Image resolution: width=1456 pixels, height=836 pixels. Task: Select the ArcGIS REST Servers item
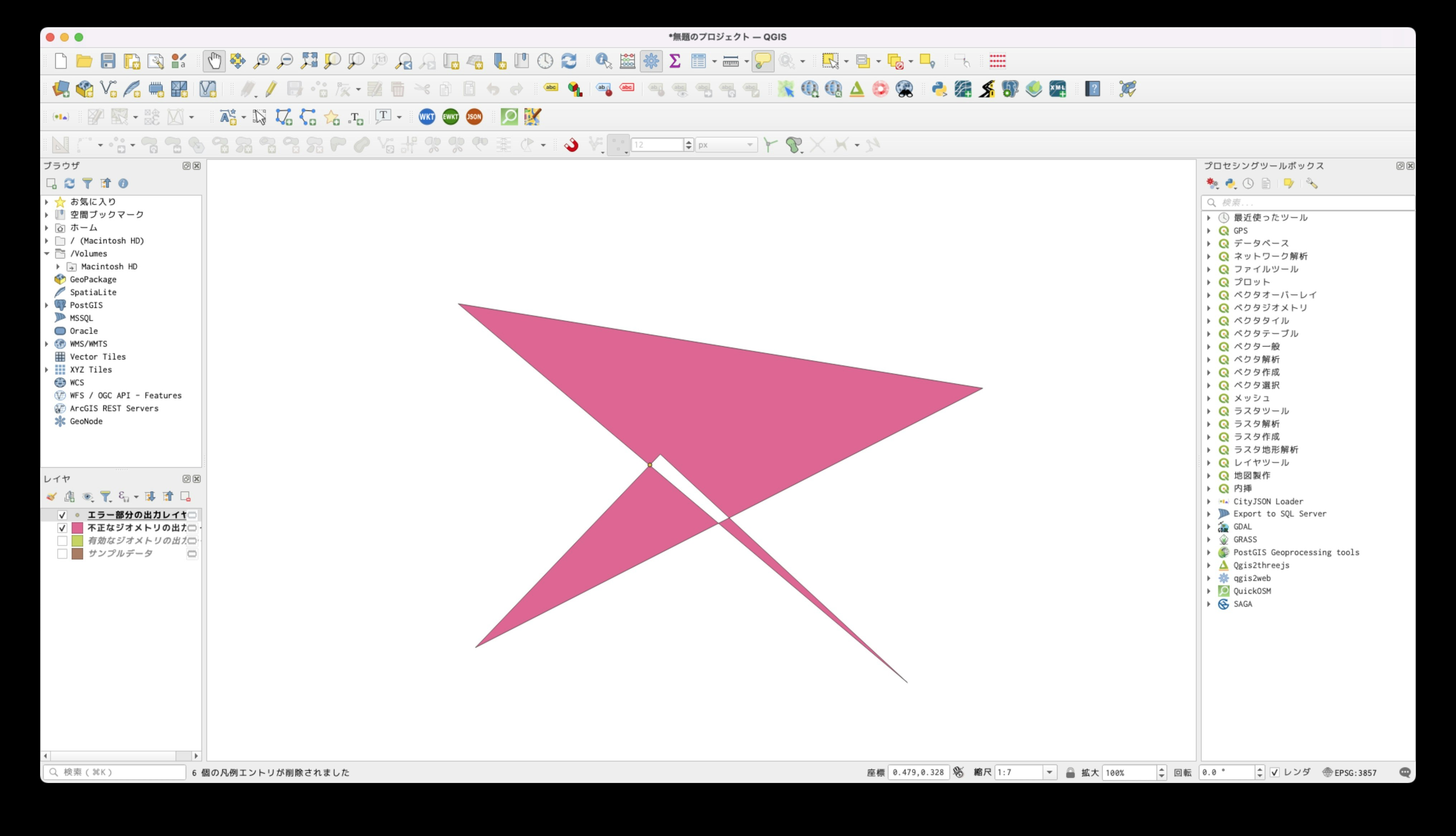(x=114, y=408)
